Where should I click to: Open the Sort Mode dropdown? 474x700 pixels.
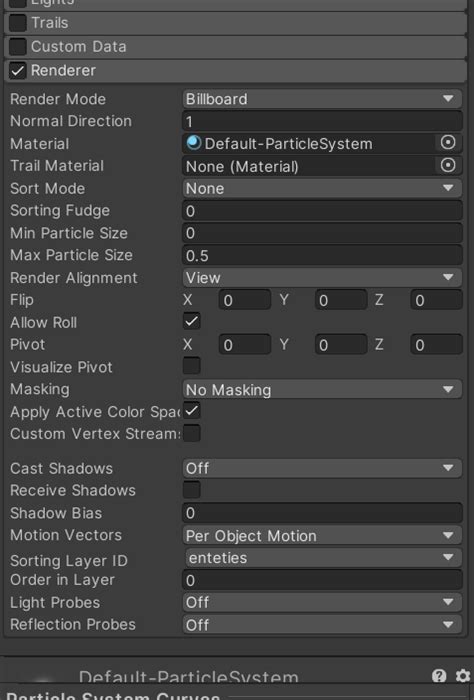[x=322, y=188]
